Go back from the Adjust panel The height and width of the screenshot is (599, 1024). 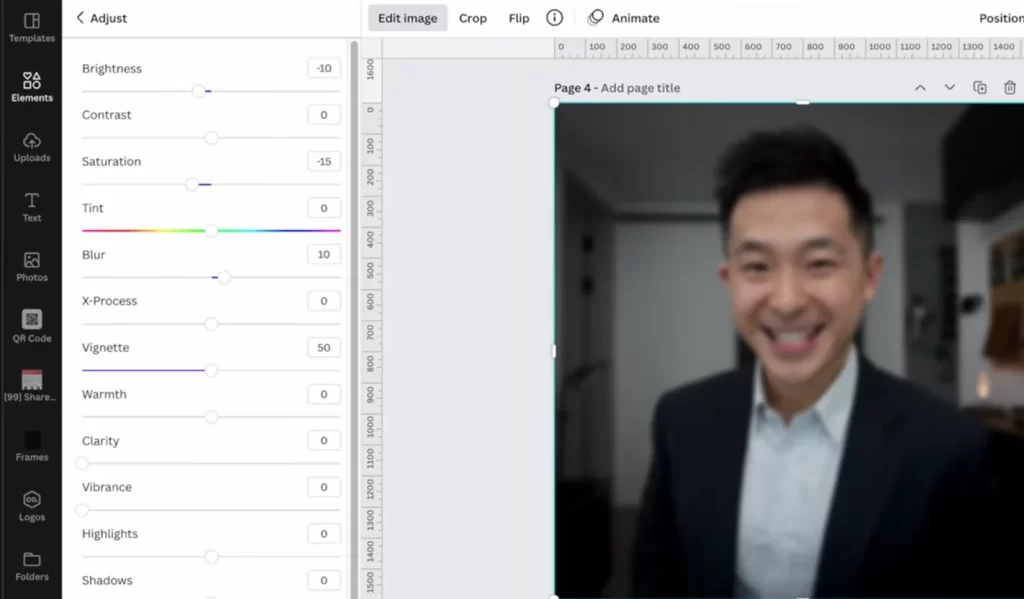80,18
